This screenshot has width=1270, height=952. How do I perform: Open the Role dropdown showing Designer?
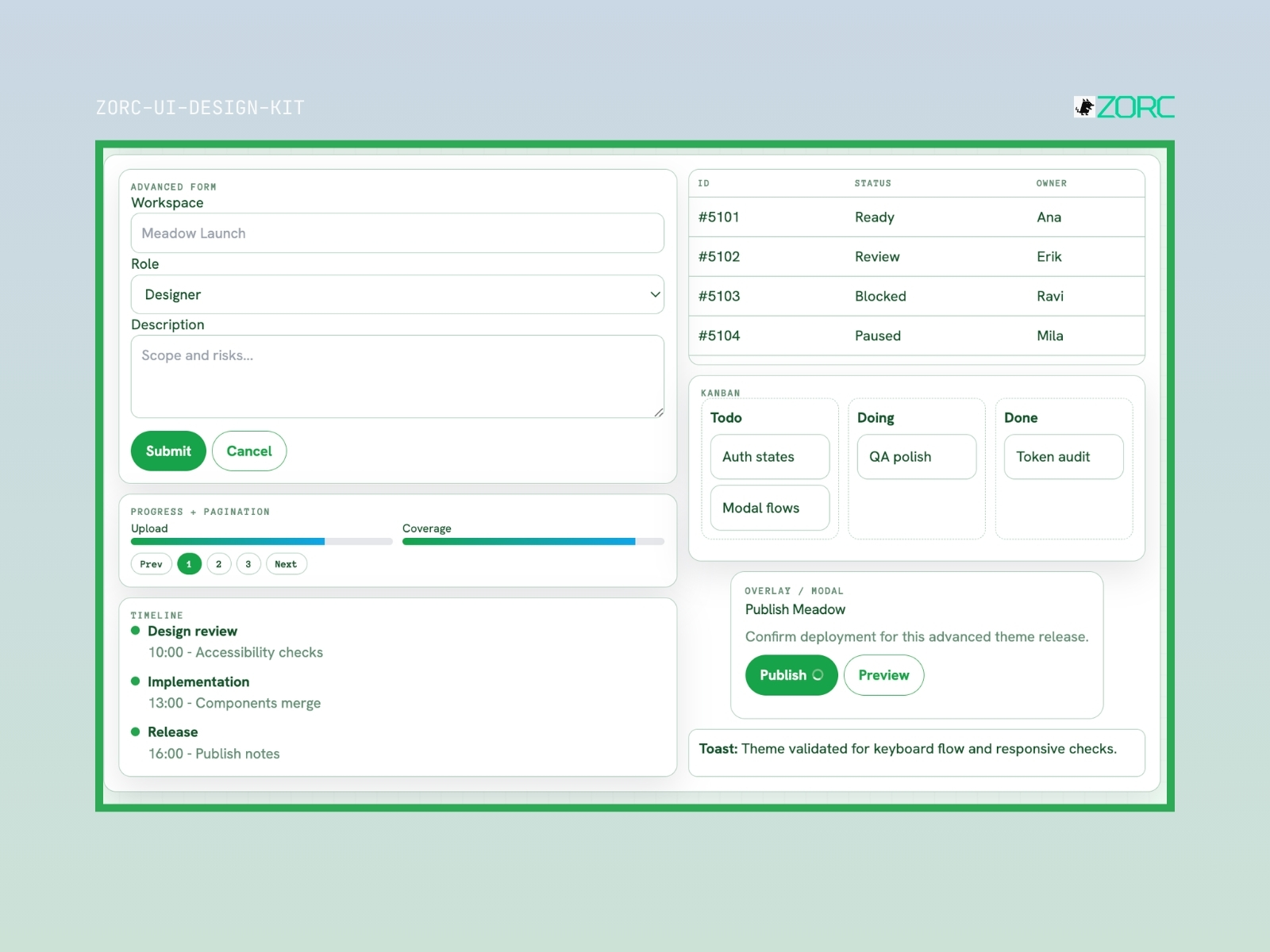(x=397, y=294)
